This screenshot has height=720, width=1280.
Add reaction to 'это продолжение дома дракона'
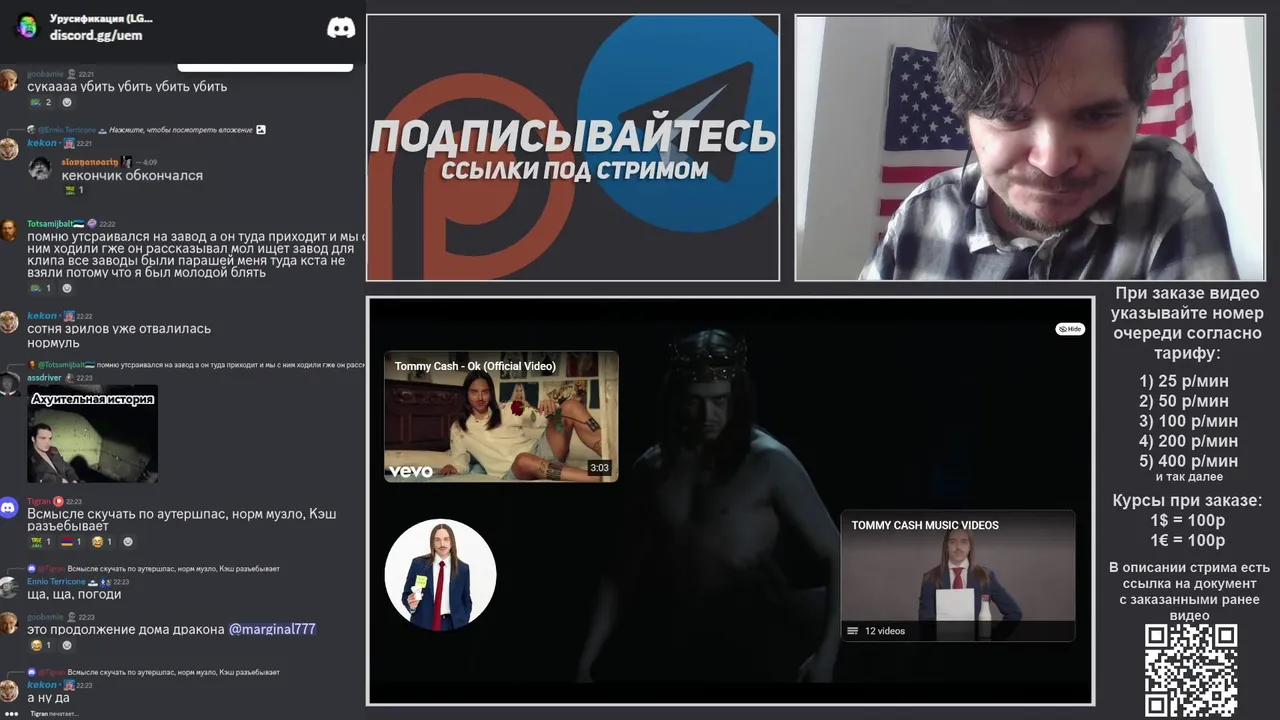[67, 645]
